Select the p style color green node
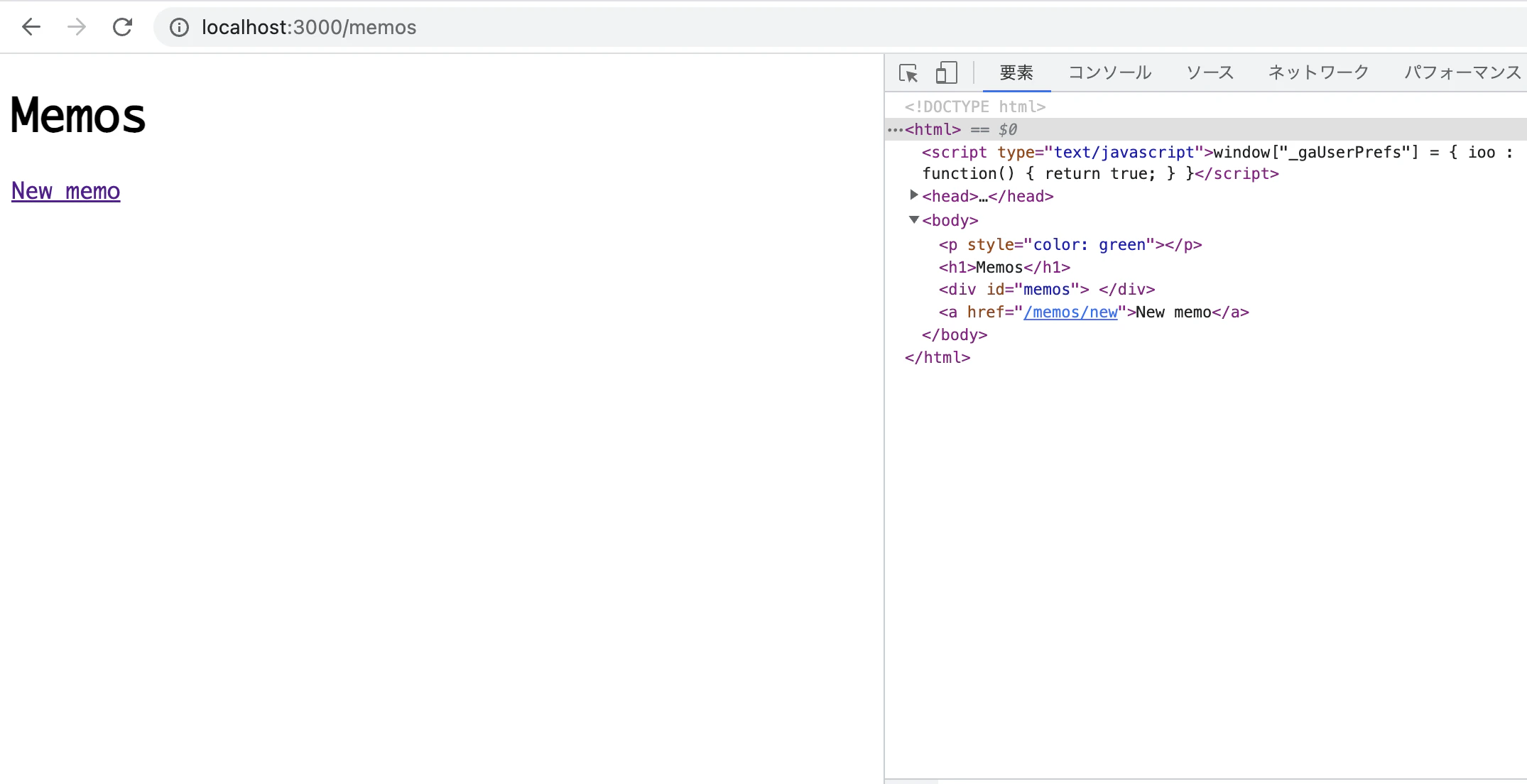This screenshot has width=1527, height=784. pyautogui.click(x=1070, y=245)
